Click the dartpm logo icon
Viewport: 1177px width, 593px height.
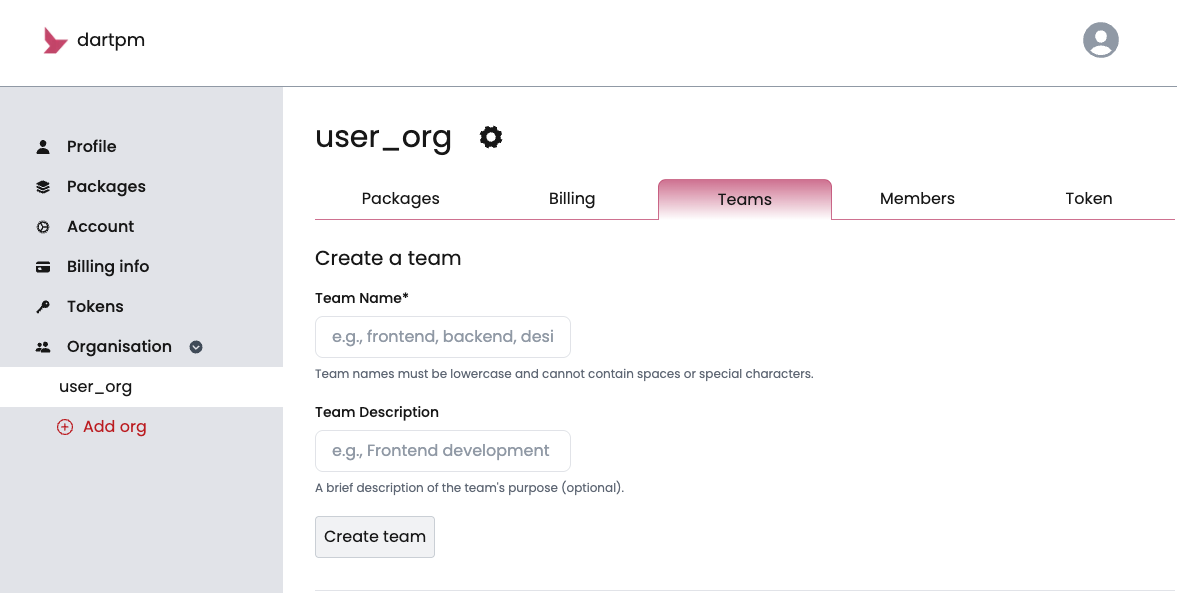pyautogui.click(x=55, y=41)
